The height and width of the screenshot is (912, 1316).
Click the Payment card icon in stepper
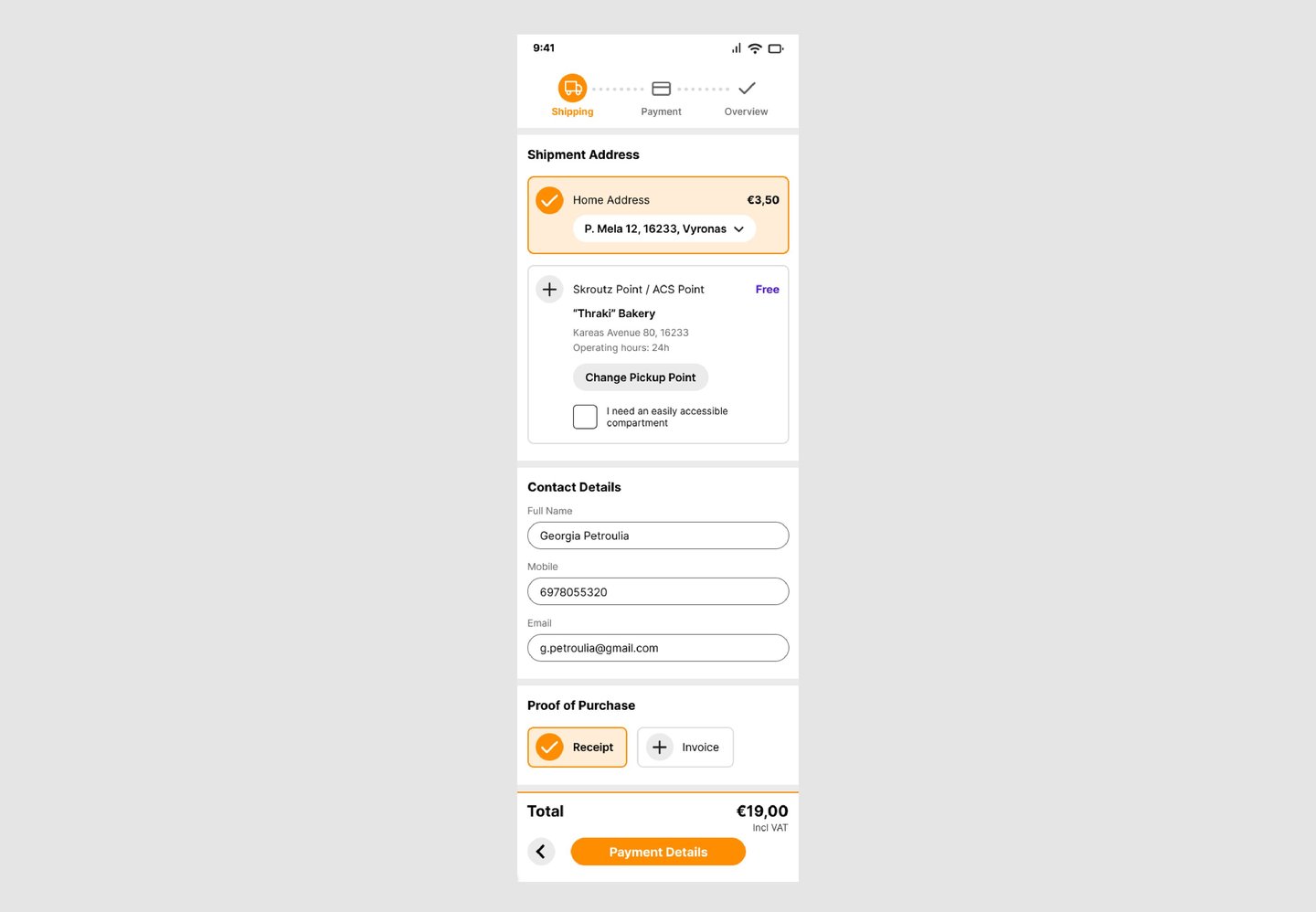coord(661,89)
